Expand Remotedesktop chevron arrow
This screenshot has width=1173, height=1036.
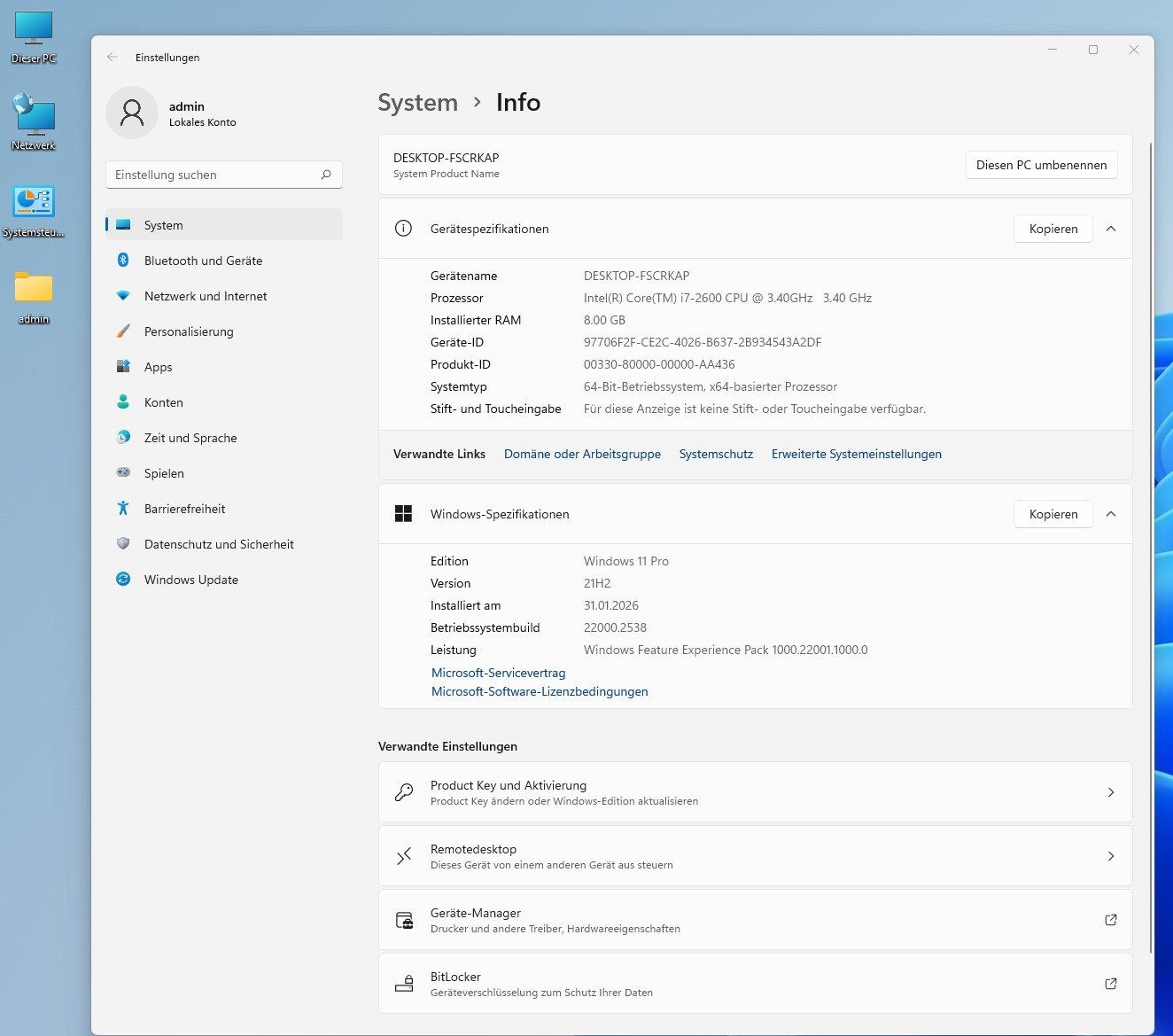click(x=1111, y=856)
